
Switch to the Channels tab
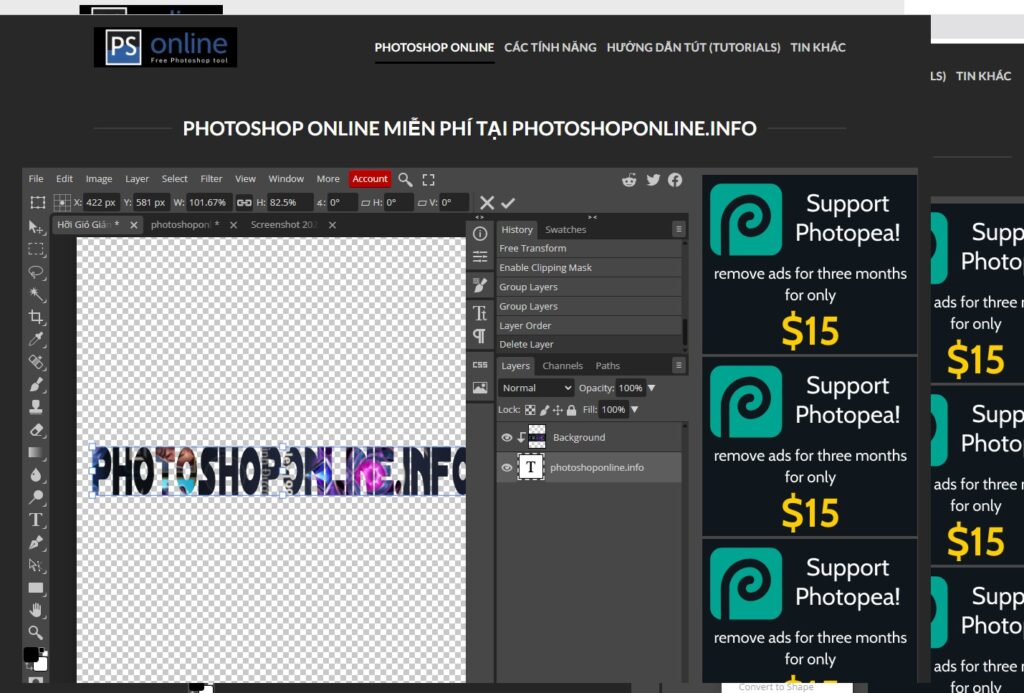pos(562,366)
